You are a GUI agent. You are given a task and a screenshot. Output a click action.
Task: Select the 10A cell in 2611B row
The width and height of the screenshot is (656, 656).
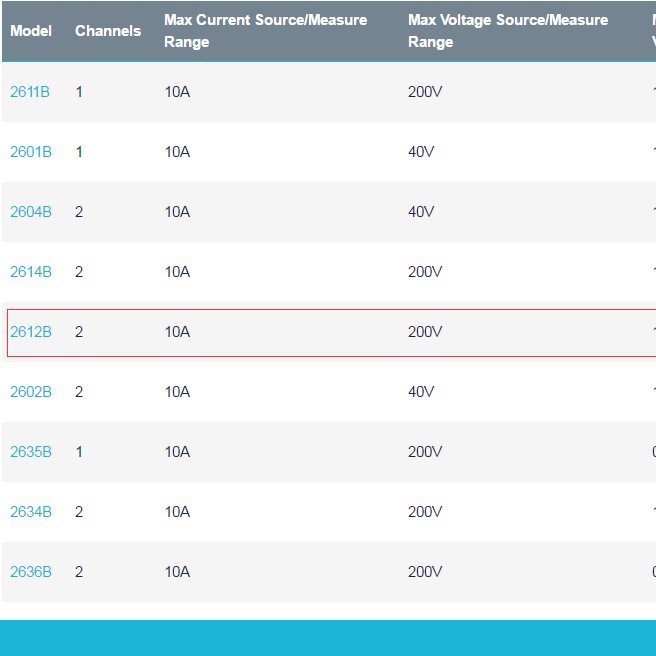coord(177,92)
